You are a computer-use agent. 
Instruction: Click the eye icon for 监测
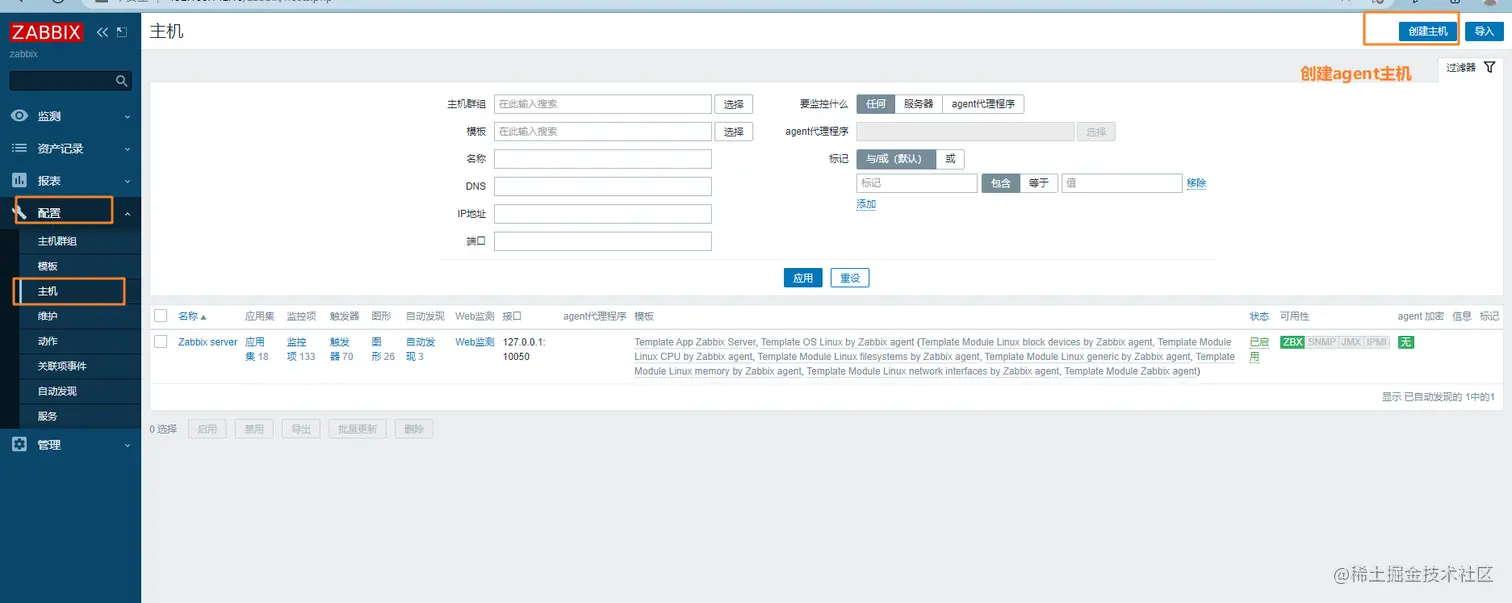tap(19, 116)
